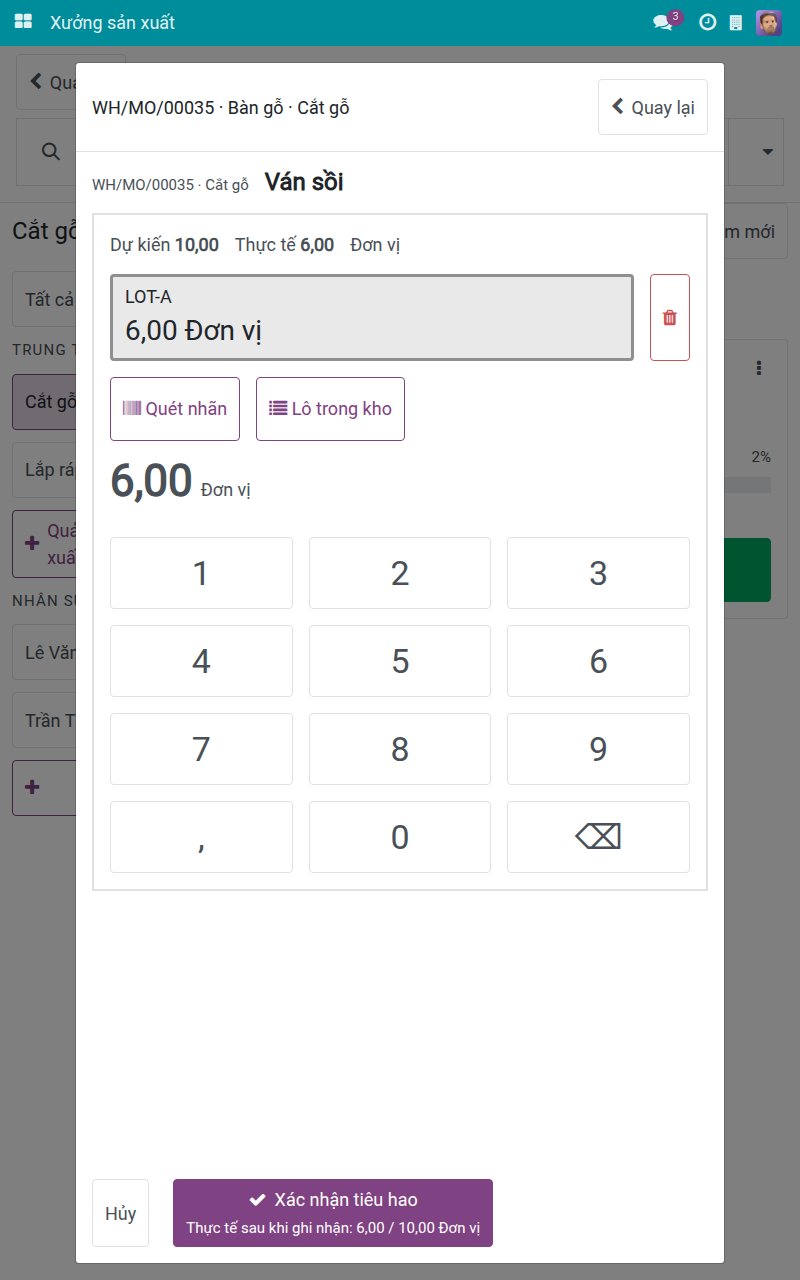Image resolution: width=800 pixels, height=1280 pixels.
Task: Open the chat messages icon with badge
Action: pyautogui.click(x=664, y=22)
